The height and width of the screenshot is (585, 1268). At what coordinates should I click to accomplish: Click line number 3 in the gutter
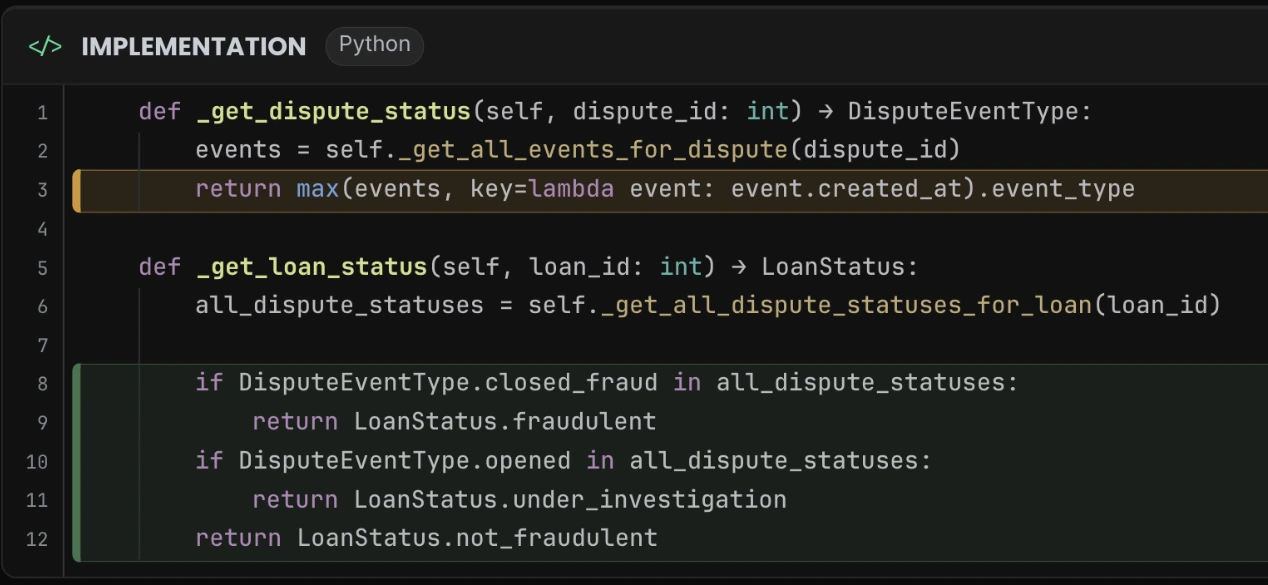(42, 190)
